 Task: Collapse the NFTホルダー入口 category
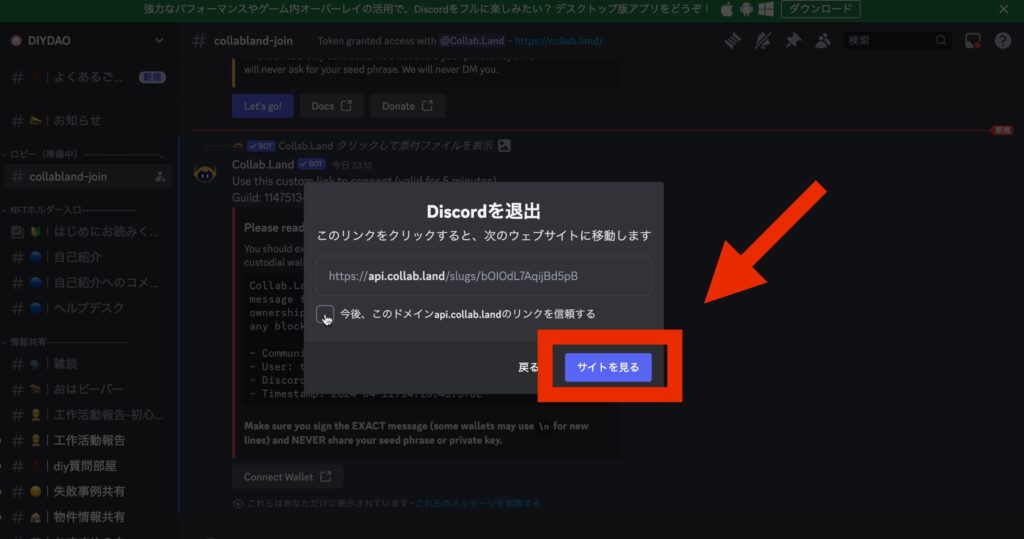[69, 210]
